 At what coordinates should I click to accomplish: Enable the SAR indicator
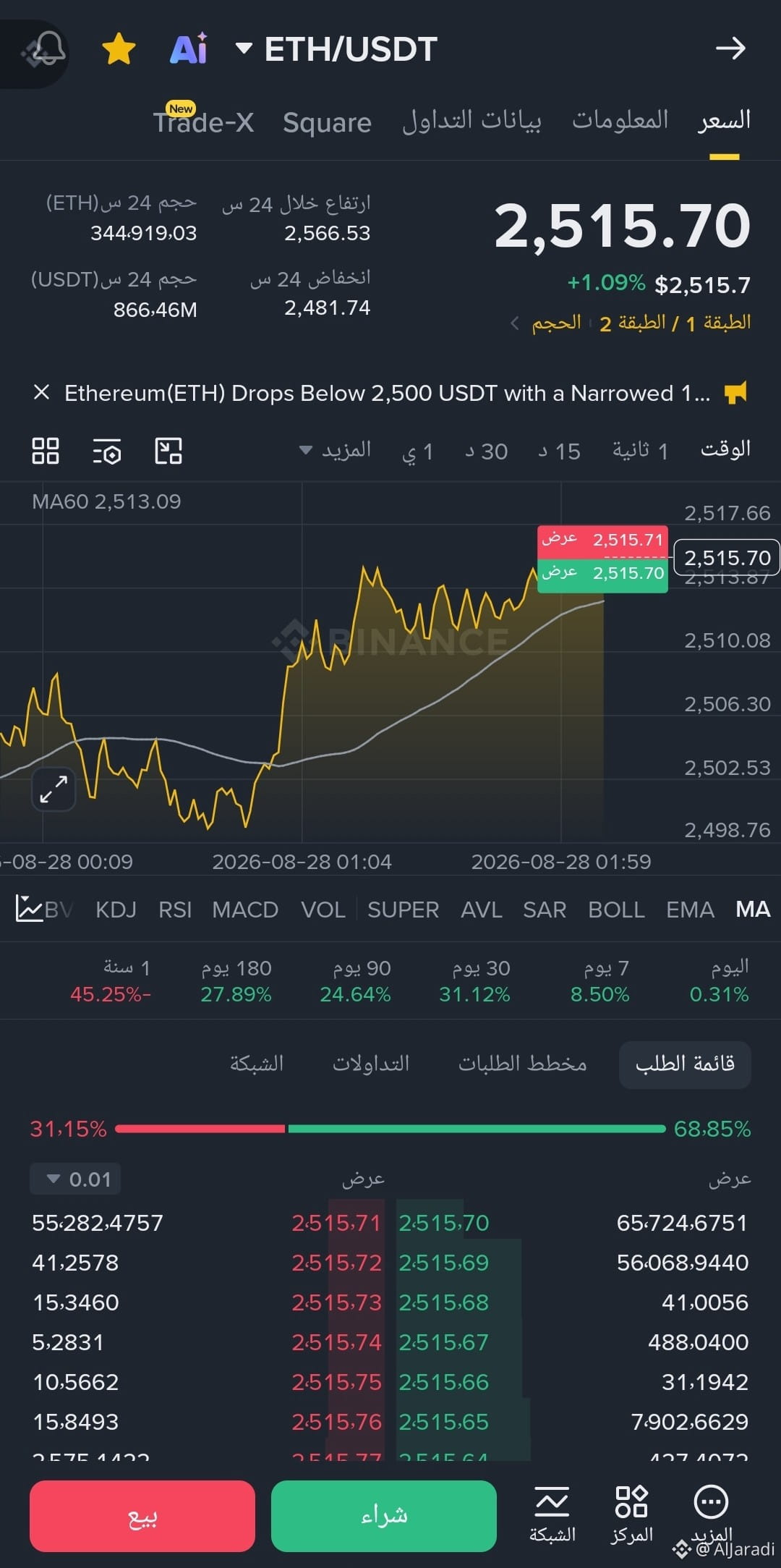click(545, 910)
